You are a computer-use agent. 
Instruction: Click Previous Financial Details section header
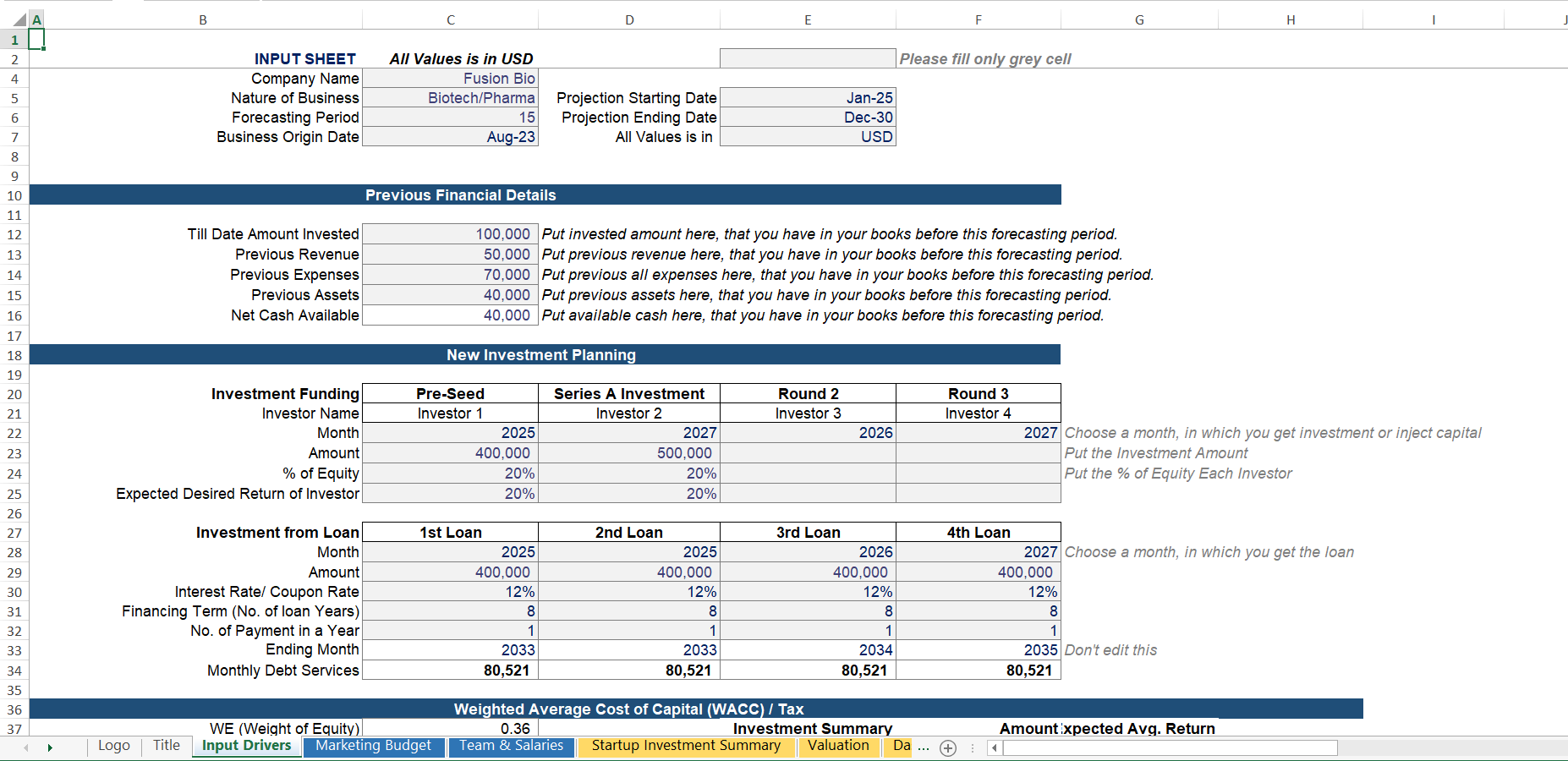[x=545, y=195]
